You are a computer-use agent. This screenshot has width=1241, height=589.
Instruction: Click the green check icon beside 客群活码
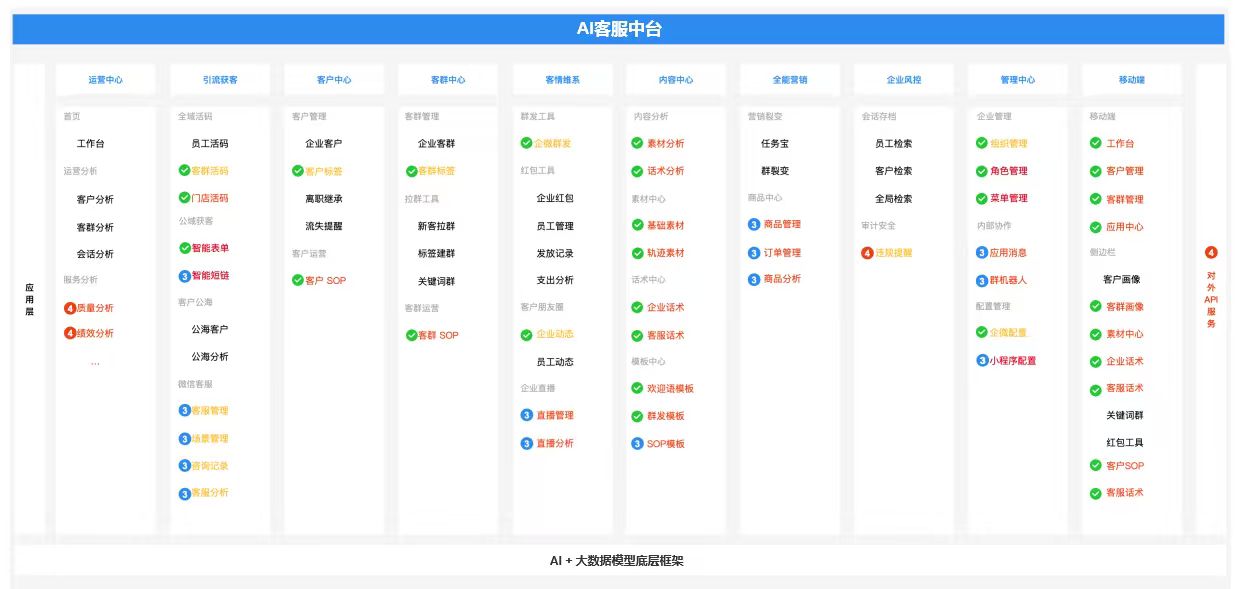click(184, 171)
